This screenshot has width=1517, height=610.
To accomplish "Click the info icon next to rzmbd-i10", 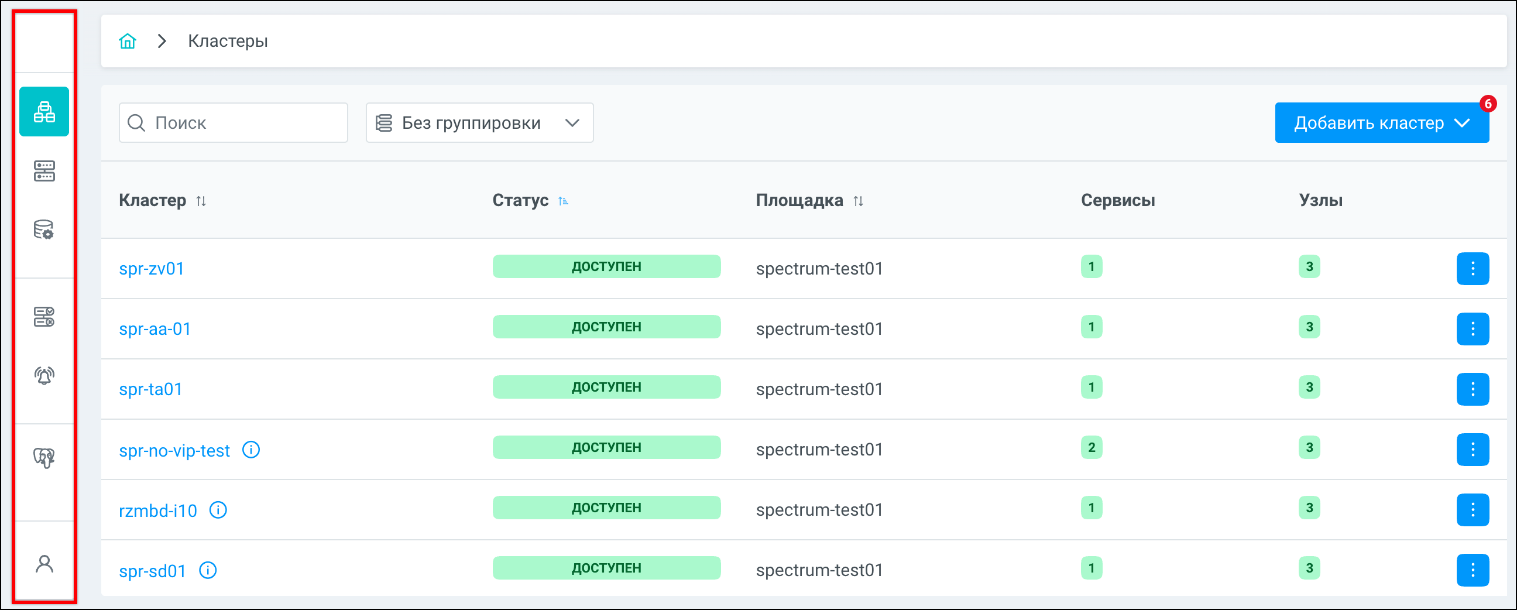I will [x=218, y=510].
